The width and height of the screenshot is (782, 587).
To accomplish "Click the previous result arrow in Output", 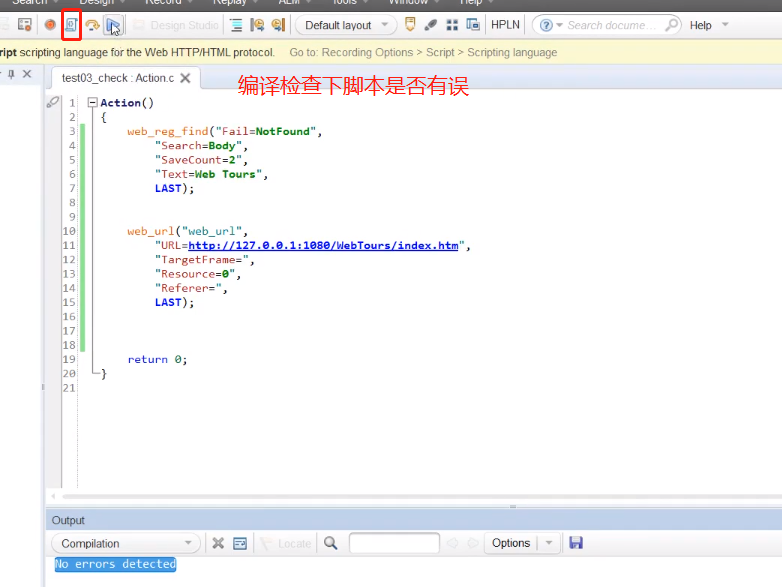I will coord(452,543).
